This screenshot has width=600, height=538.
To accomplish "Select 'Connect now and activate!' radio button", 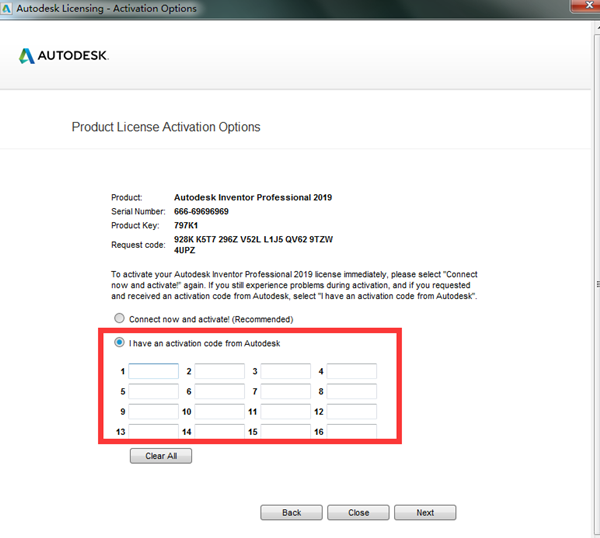I will point(120,319).
